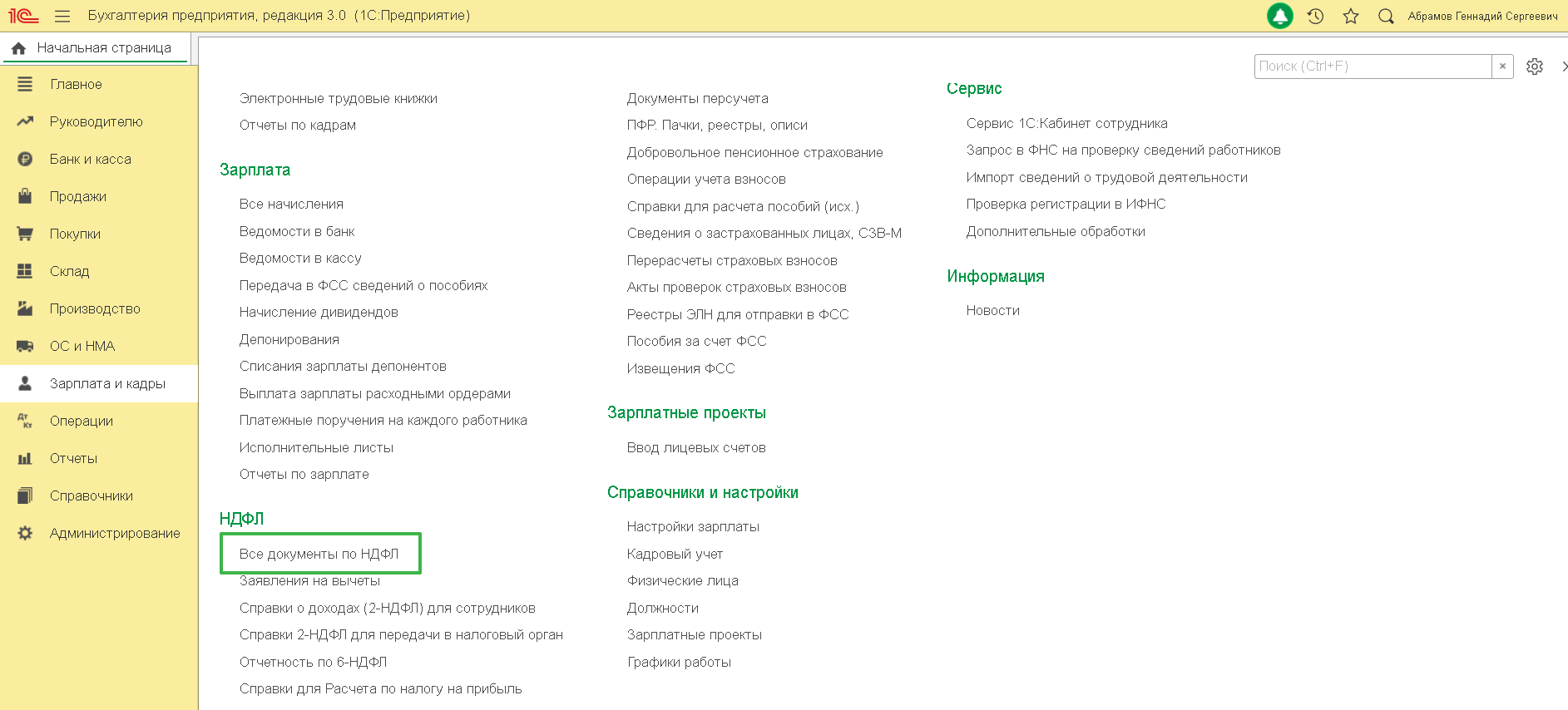Open Ведомости в кассу

tap(300, 258)
